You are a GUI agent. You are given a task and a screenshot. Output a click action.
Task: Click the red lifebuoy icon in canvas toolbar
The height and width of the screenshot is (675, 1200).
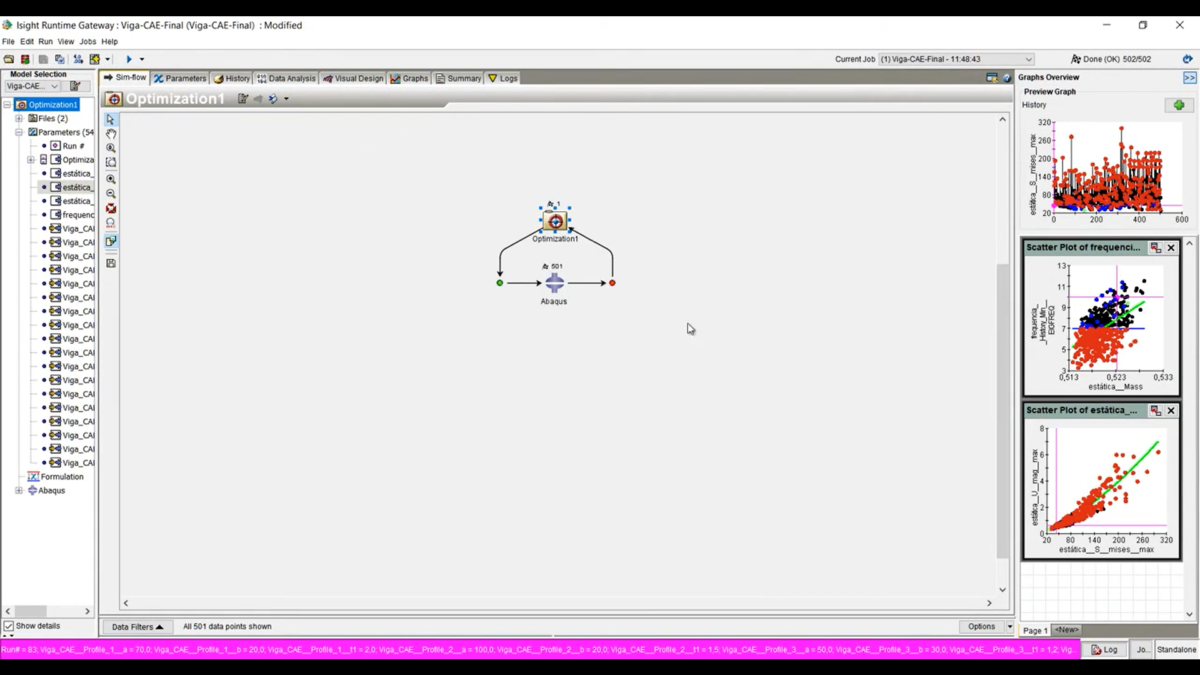click(x=111, y=208)
